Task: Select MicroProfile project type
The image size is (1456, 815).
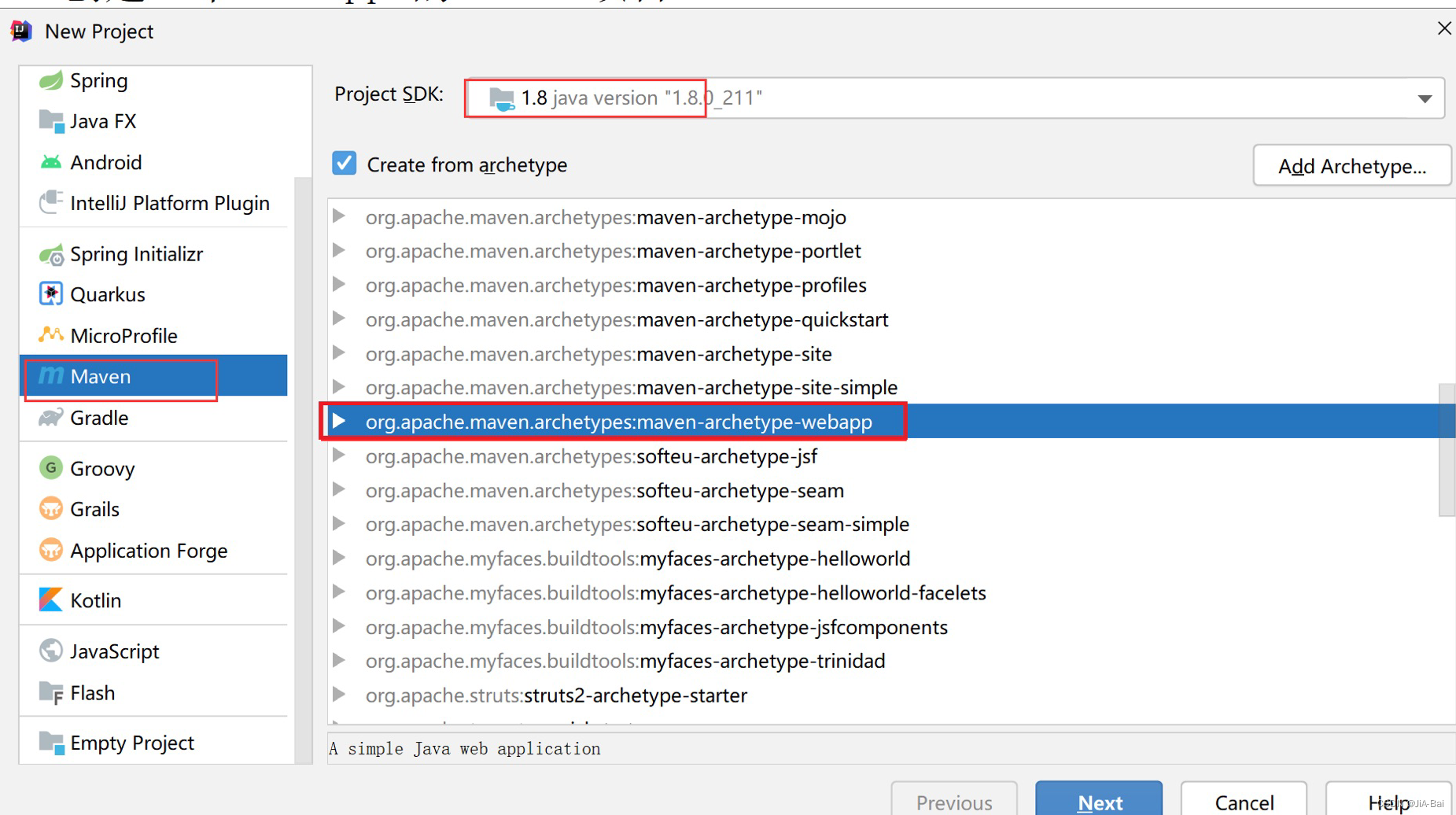Action: [x=153, y=335]
